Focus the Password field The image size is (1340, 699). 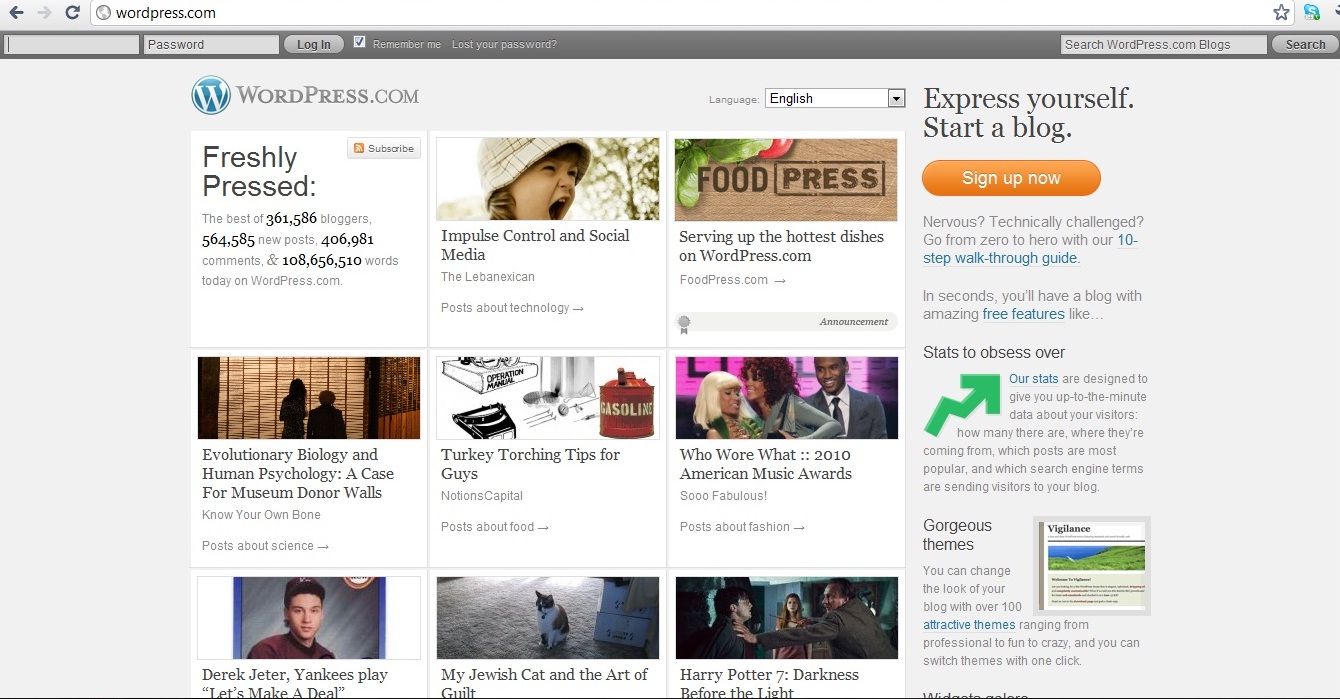coord(211,44)
